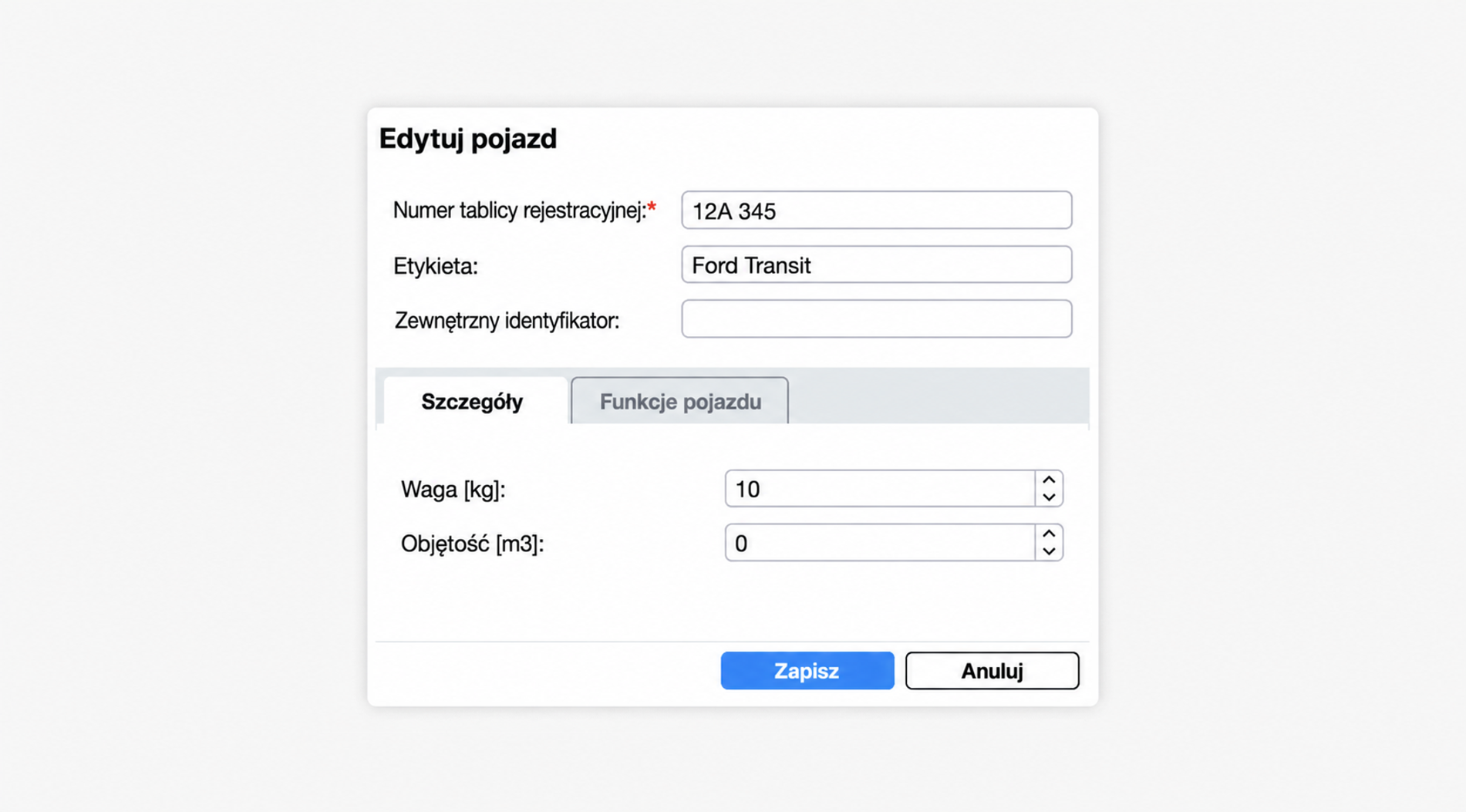The height and width of the screenshot is (812, 1466).
Task: Focus the Numer tablicy rejestracyjnej field
Action: tap(876, 211)
